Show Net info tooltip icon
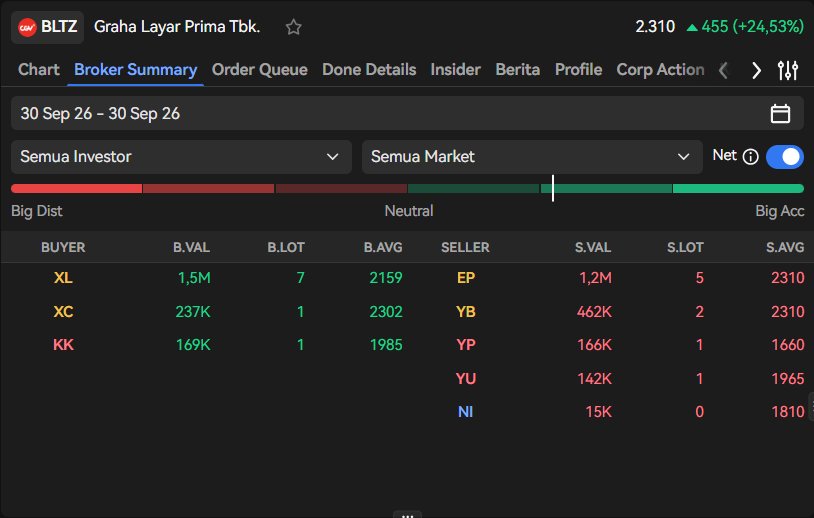 coord(751,156)
